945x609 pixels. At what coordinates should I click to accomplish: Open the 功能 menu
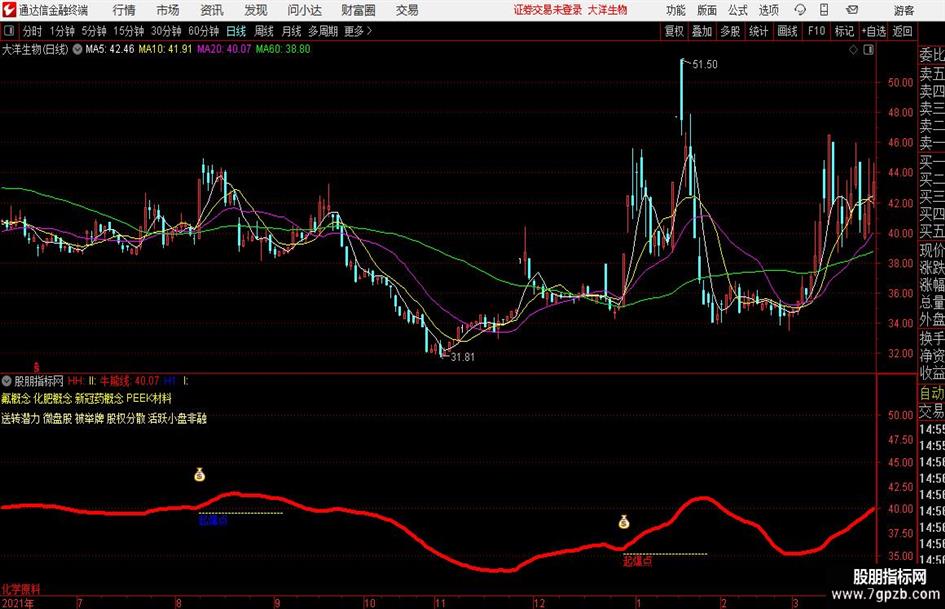pos(676,10)
